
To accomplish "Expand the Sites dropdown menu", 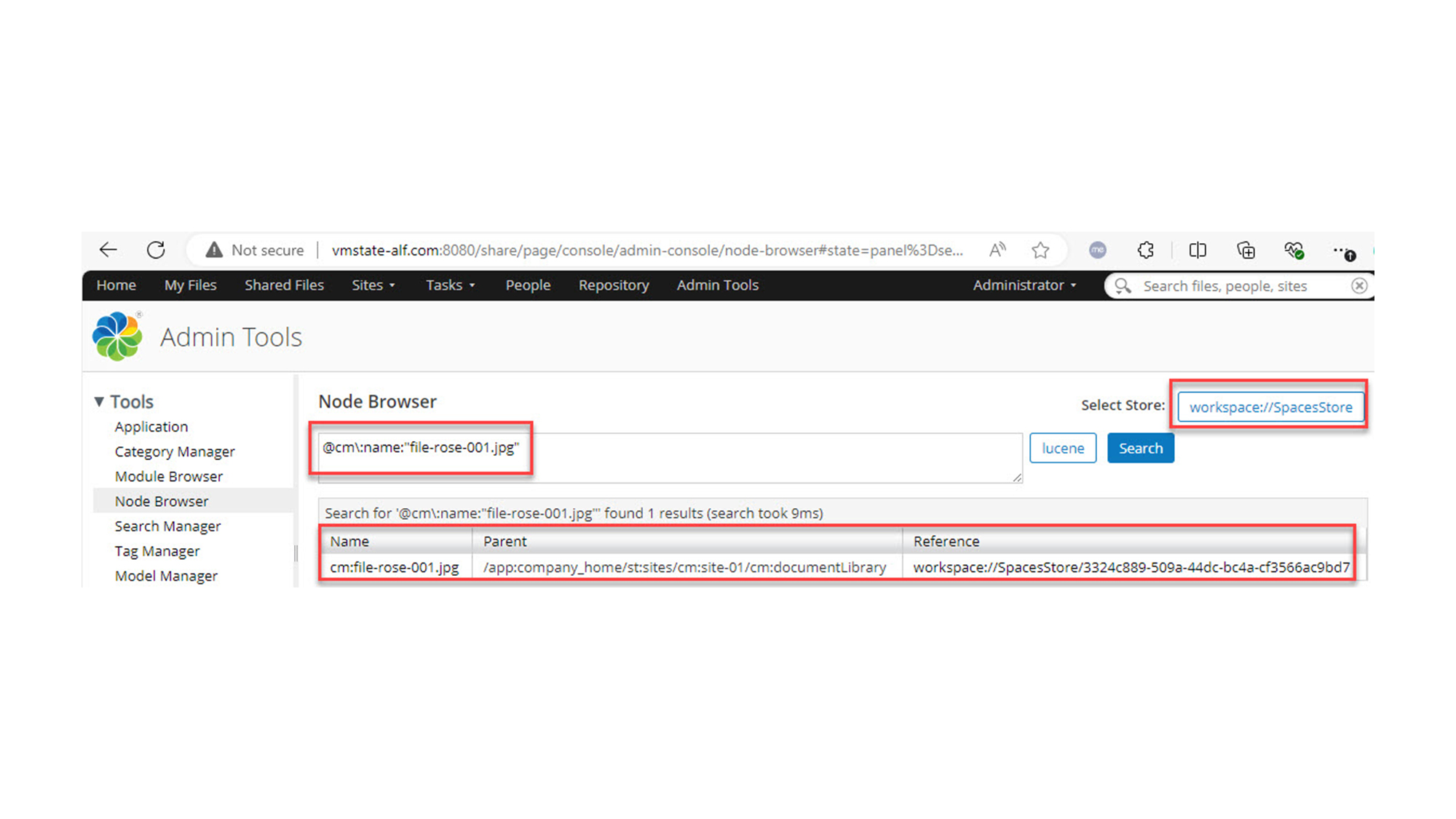I will pos(373,285).
